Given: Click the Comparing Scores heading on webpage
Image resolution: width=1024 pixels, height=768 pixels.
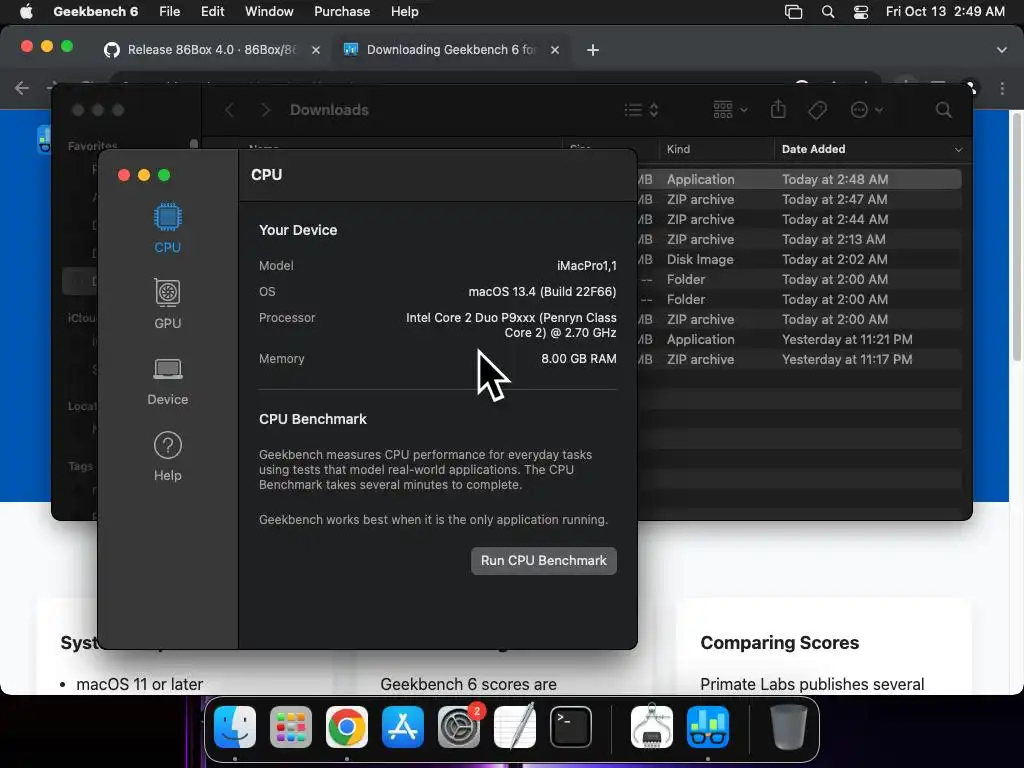Looking at the screenshot, I should [x=780, y=643].
